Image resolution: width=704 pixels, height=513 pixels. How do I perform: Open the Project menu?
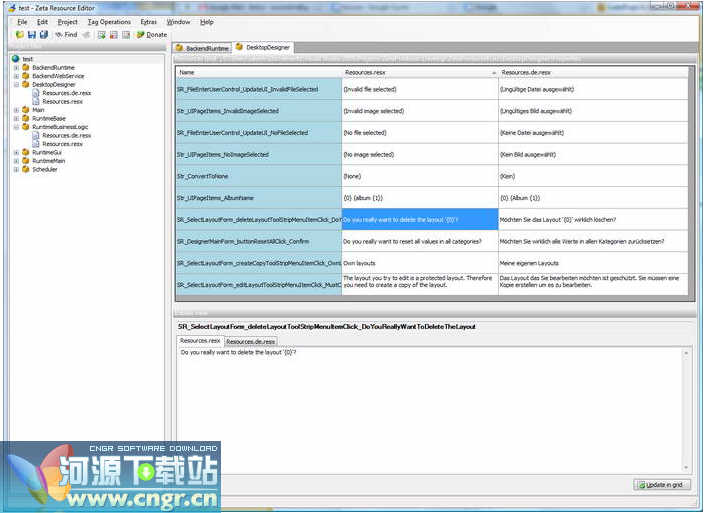(x=67, y=21)
